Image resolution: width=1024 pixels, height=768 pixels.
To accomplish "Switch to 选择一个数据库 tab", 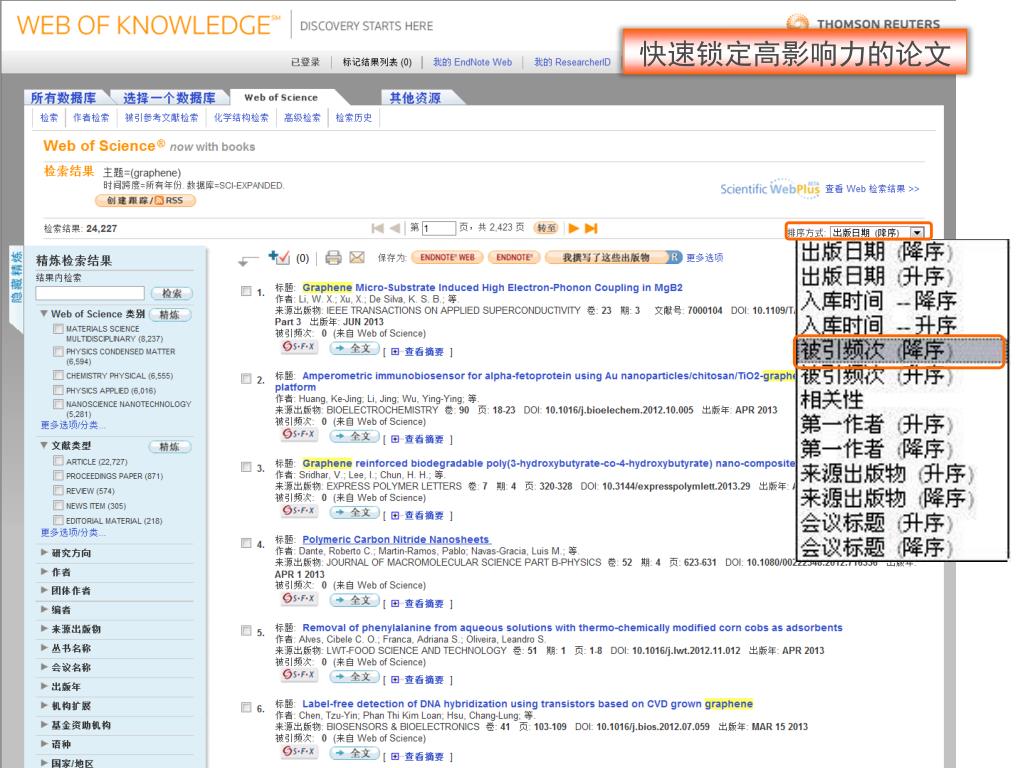I will coord(170,98).
